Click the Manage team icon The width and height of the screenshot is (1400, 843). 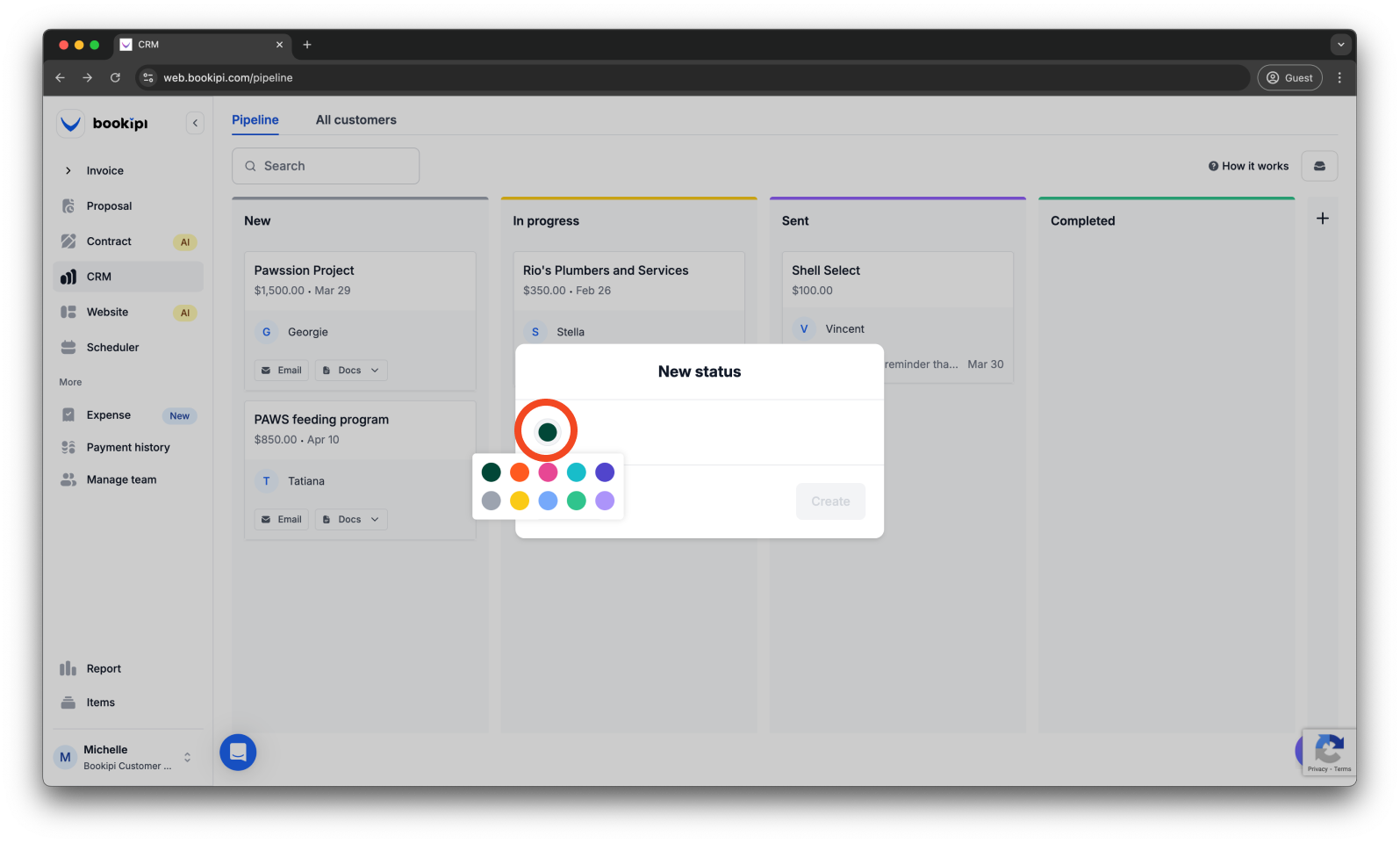click(x=68, y=479)
